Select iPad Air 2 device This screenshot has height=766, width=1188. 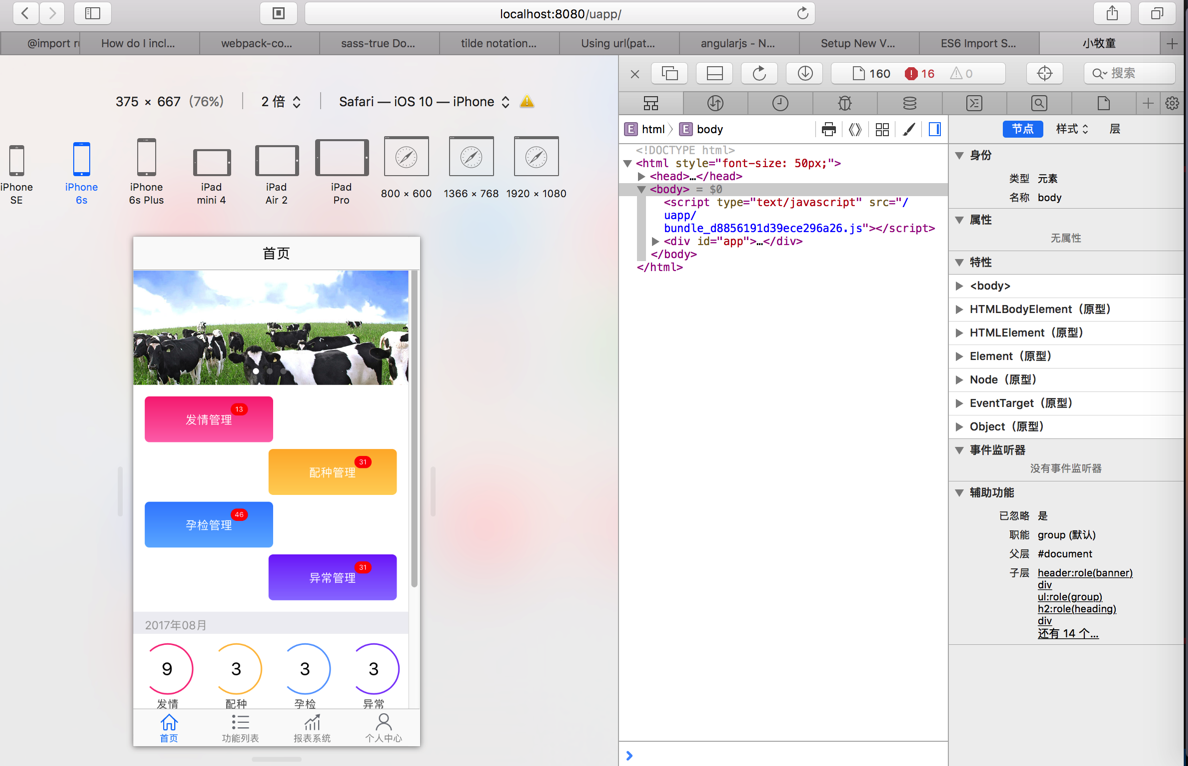coord(277,175)
